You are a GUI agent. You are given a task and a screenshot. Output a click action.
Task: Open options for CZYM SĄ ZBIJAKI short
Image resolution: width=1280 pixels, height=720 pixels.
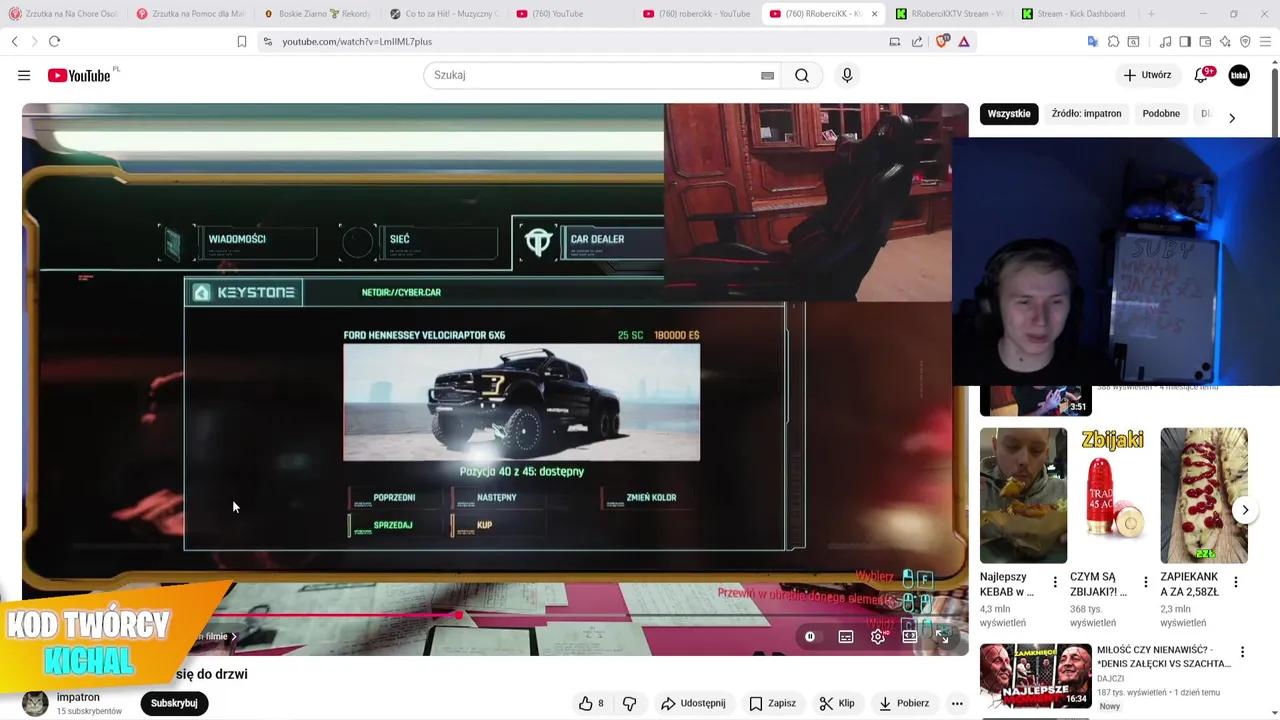[1146, 582]
